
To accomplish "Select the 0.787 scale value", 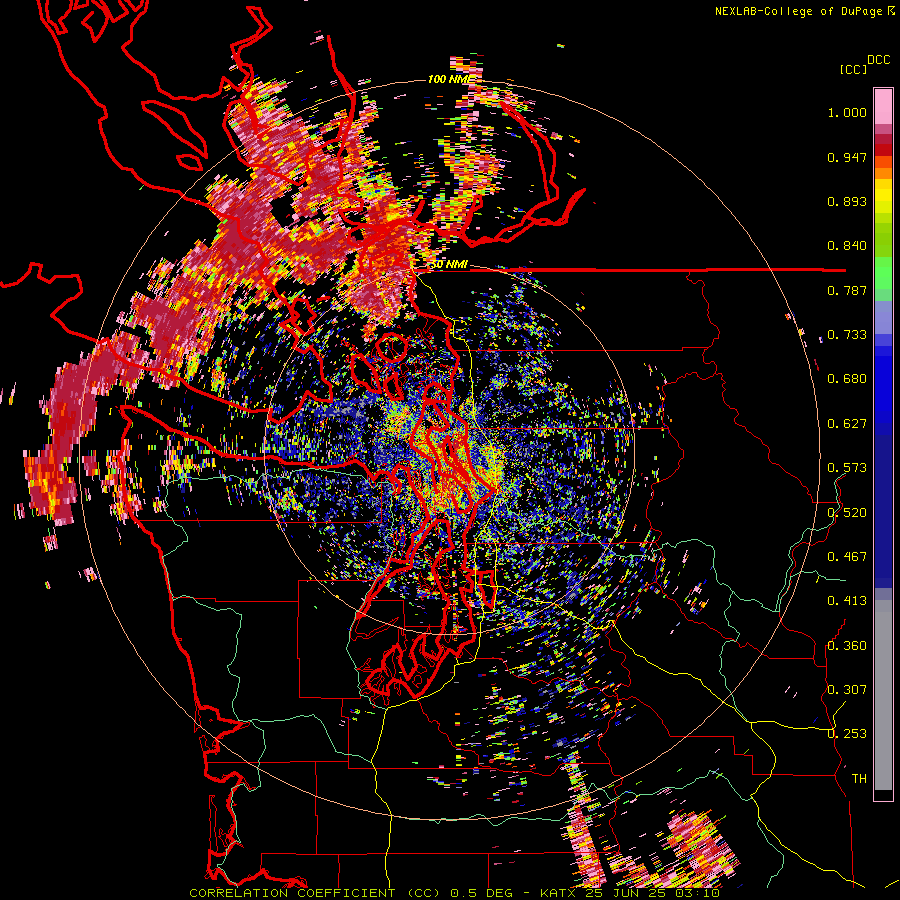I will pyautogui.click(x=847, y=290).
